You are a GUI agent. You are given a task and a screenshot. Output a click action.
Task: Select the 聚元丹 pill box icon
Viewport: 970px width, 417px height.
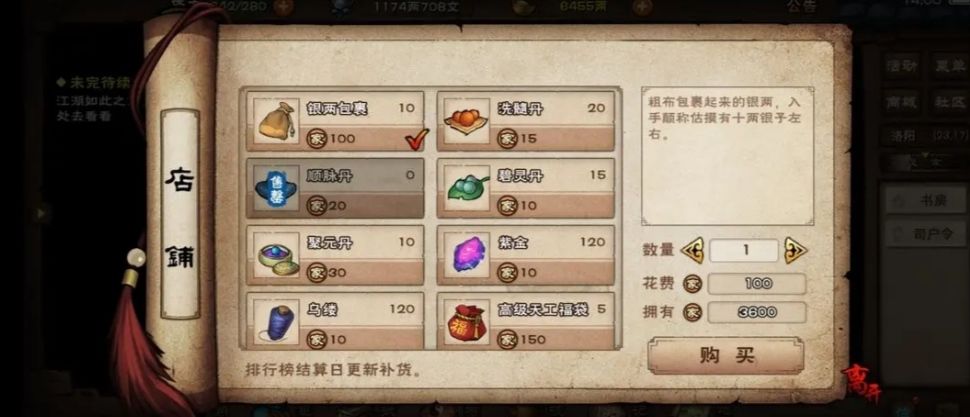coord(276,255)
